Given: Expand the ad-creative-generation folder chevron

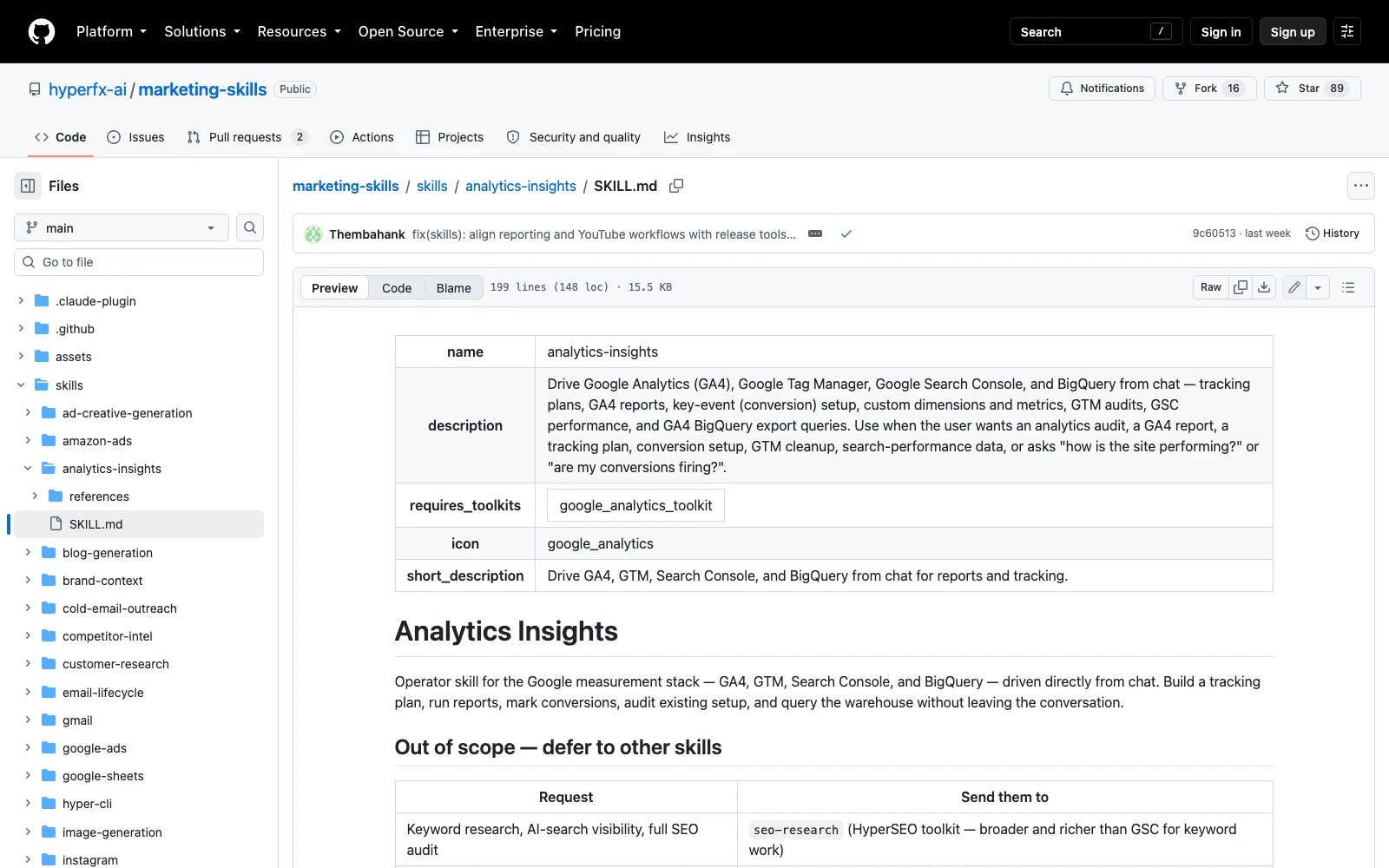Looking at the screenshot, I should (x=28, y=413).
